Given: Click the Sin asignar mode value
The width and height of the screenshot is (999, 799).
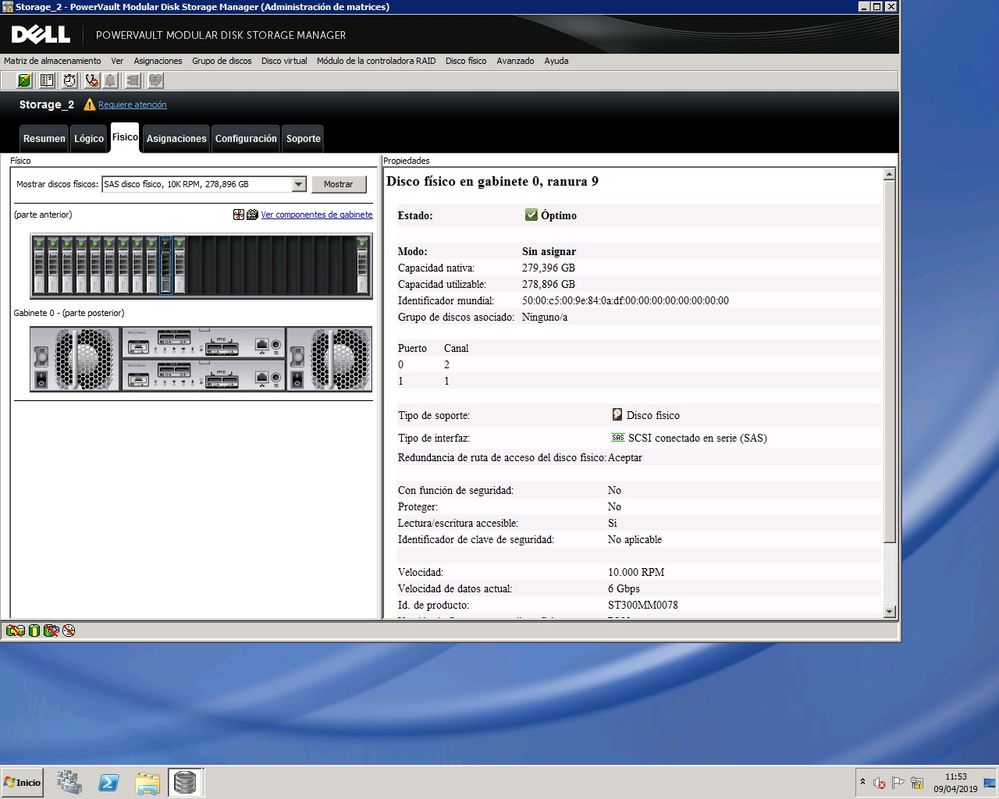Looking at the screenshot, I should pos(549,251).
